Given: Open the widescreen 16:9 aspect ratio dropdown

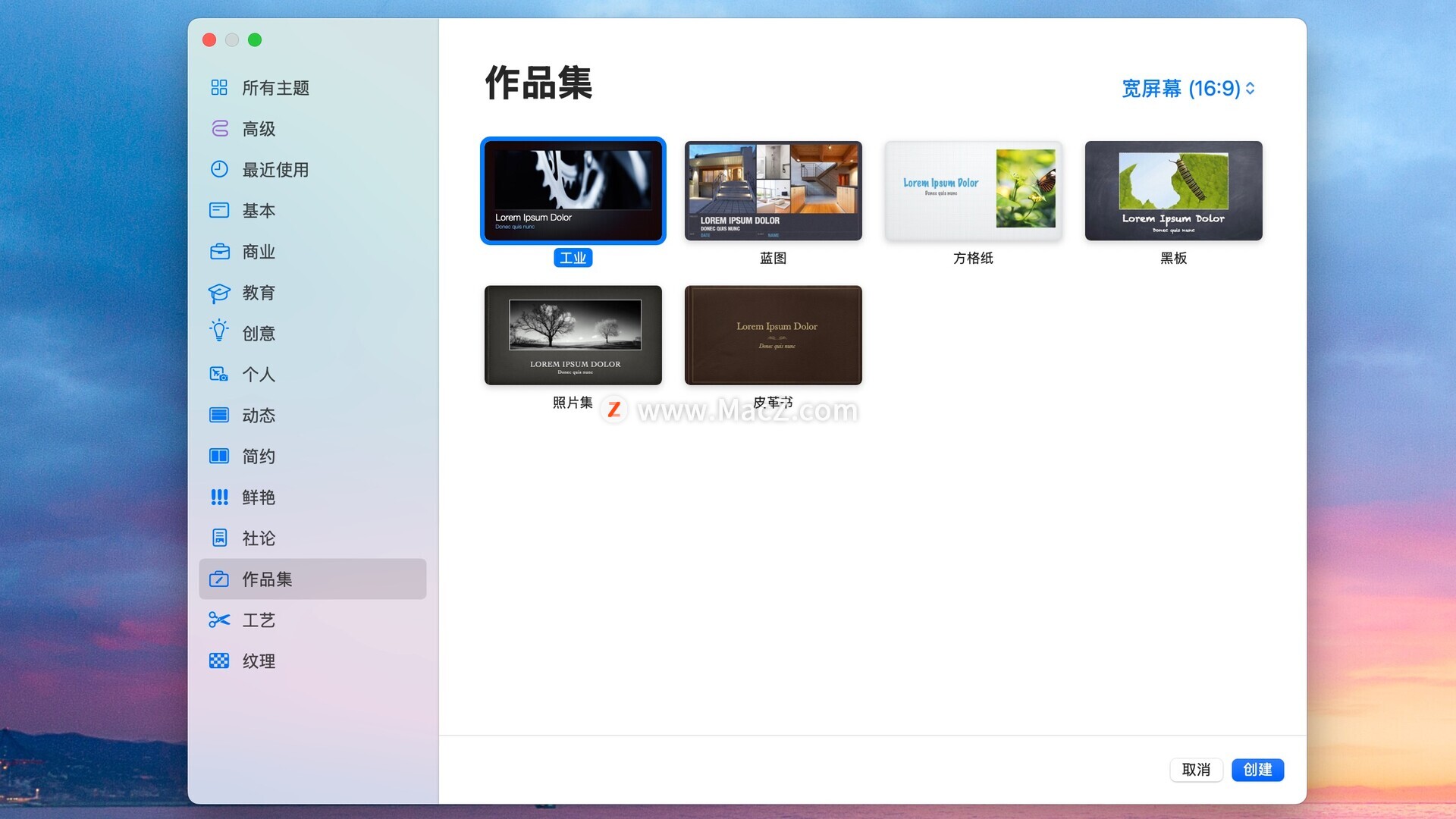Looking at the screenshot, I should coord(1188,89).
